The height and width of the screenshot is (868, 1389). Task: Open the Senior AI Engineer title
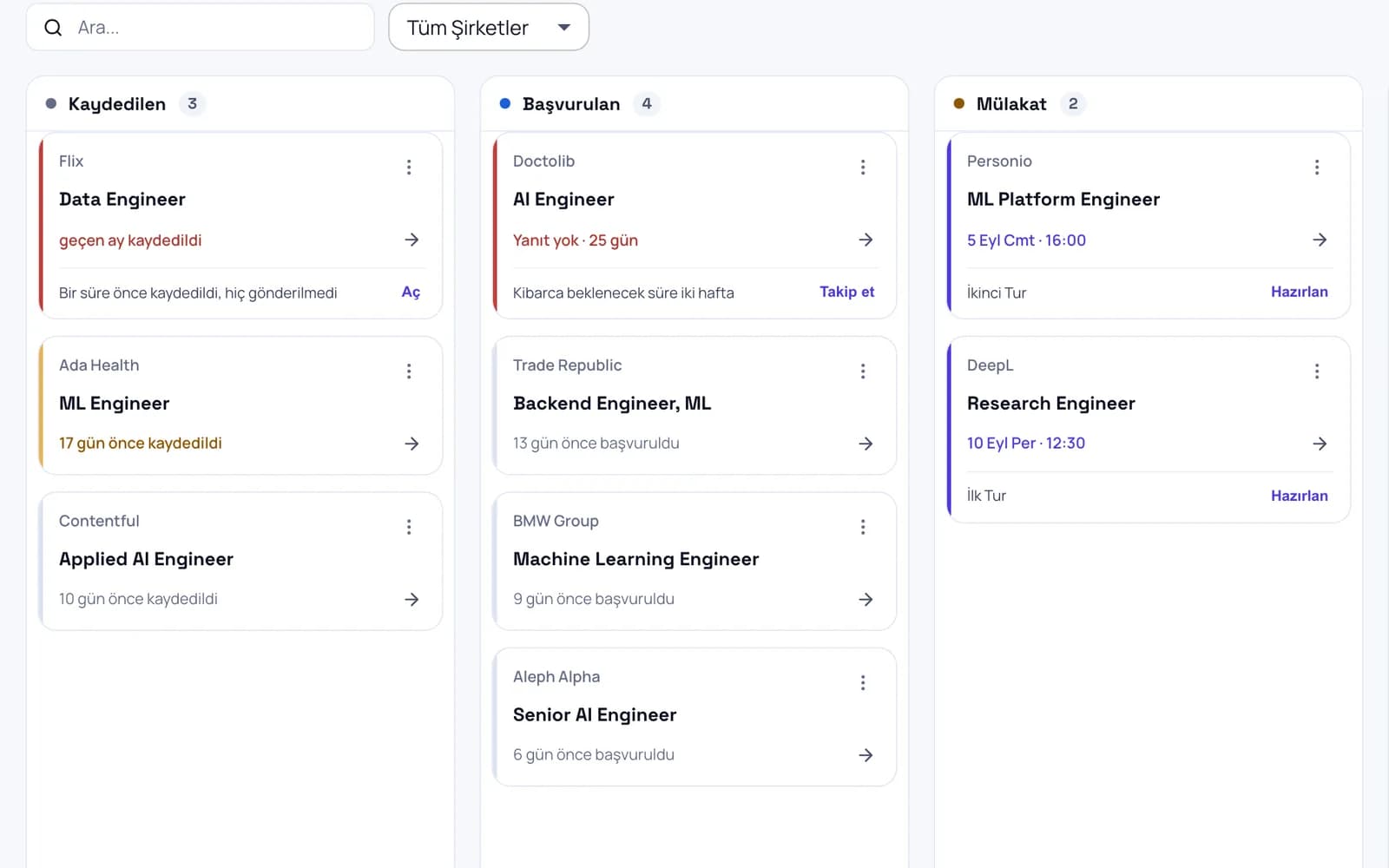595,715
